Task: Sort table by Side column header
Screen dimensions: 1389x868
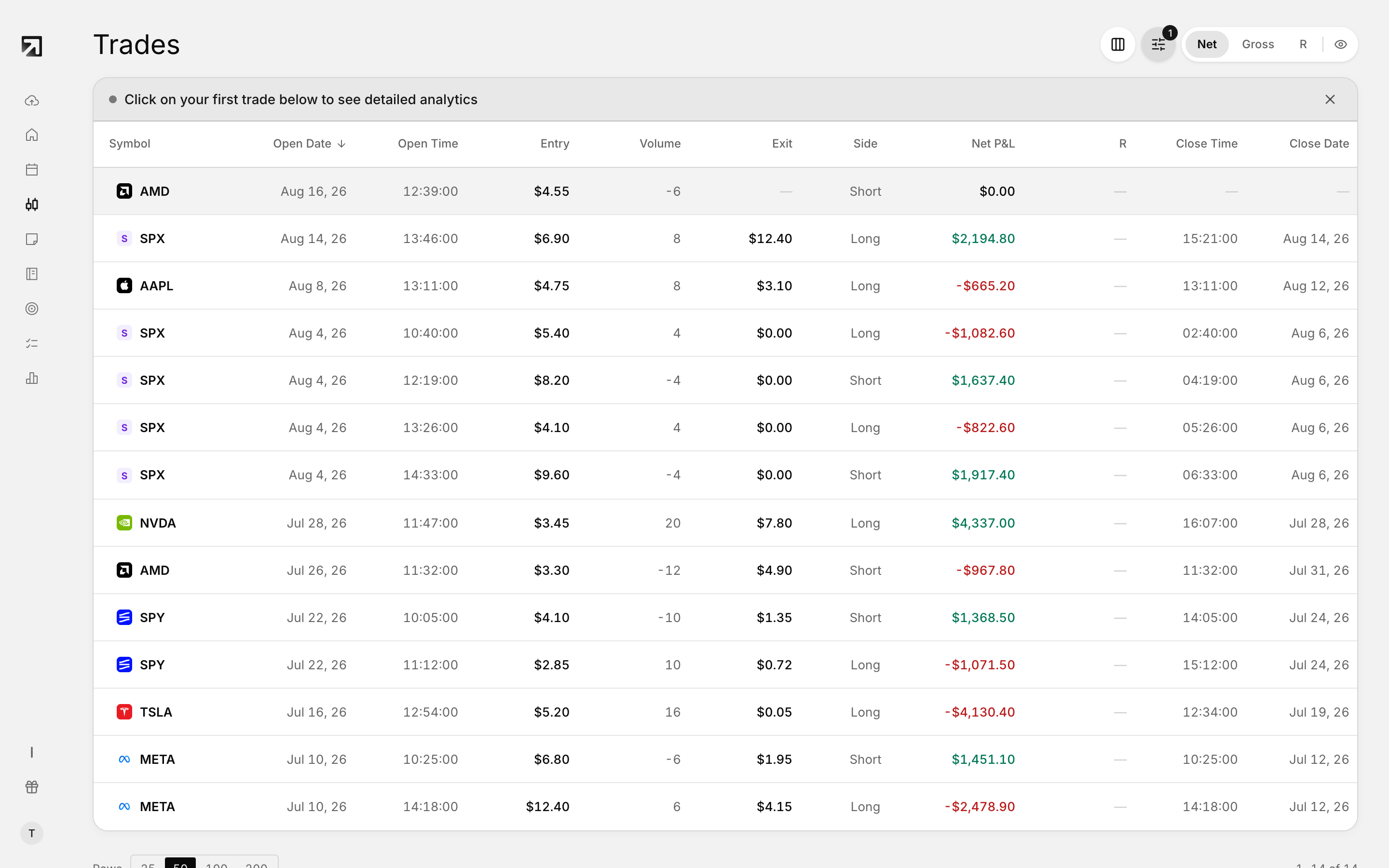Action: [x=865, y=144]
